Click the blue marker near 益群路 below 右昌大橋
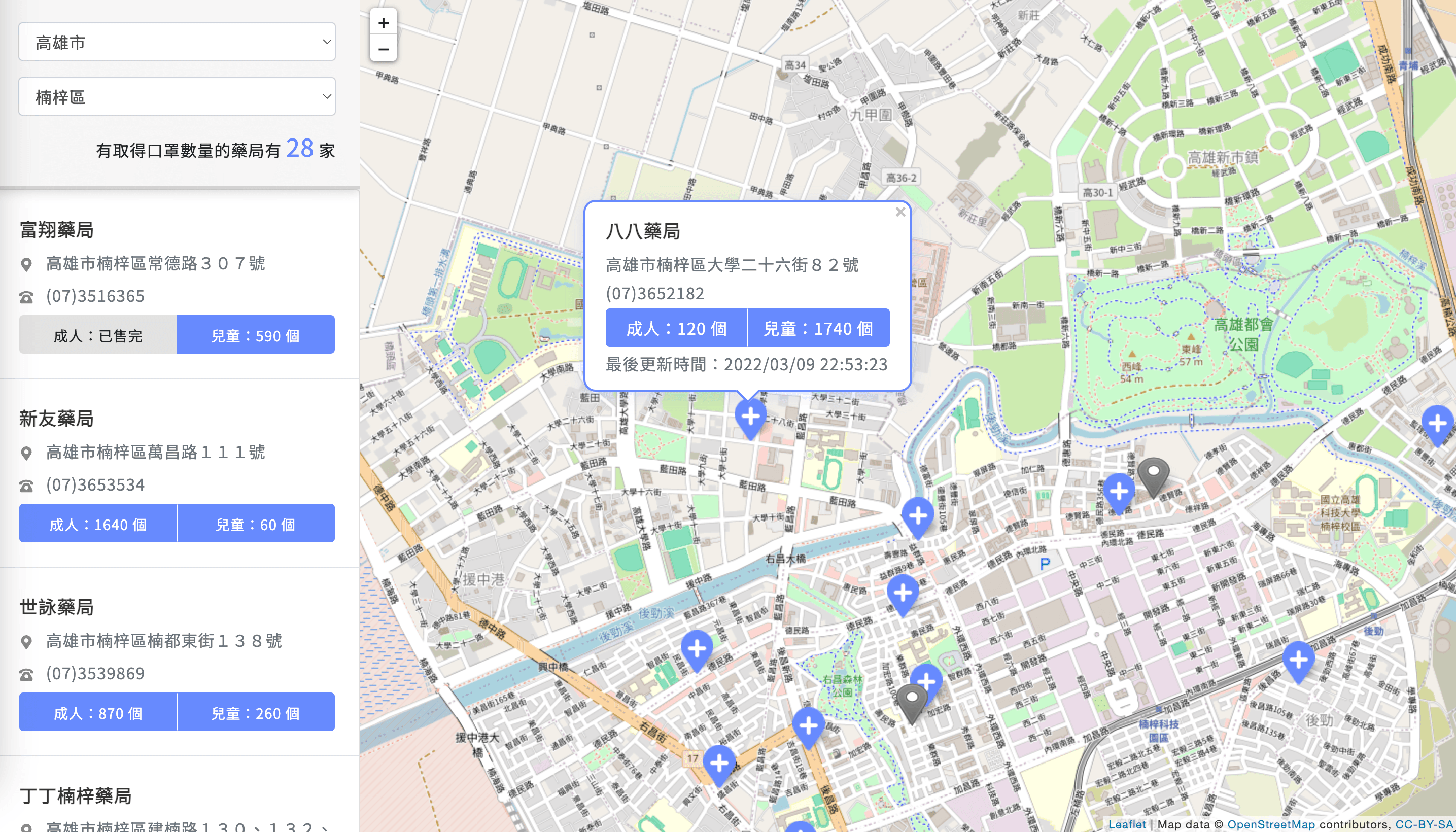 (x=903, y=596)
